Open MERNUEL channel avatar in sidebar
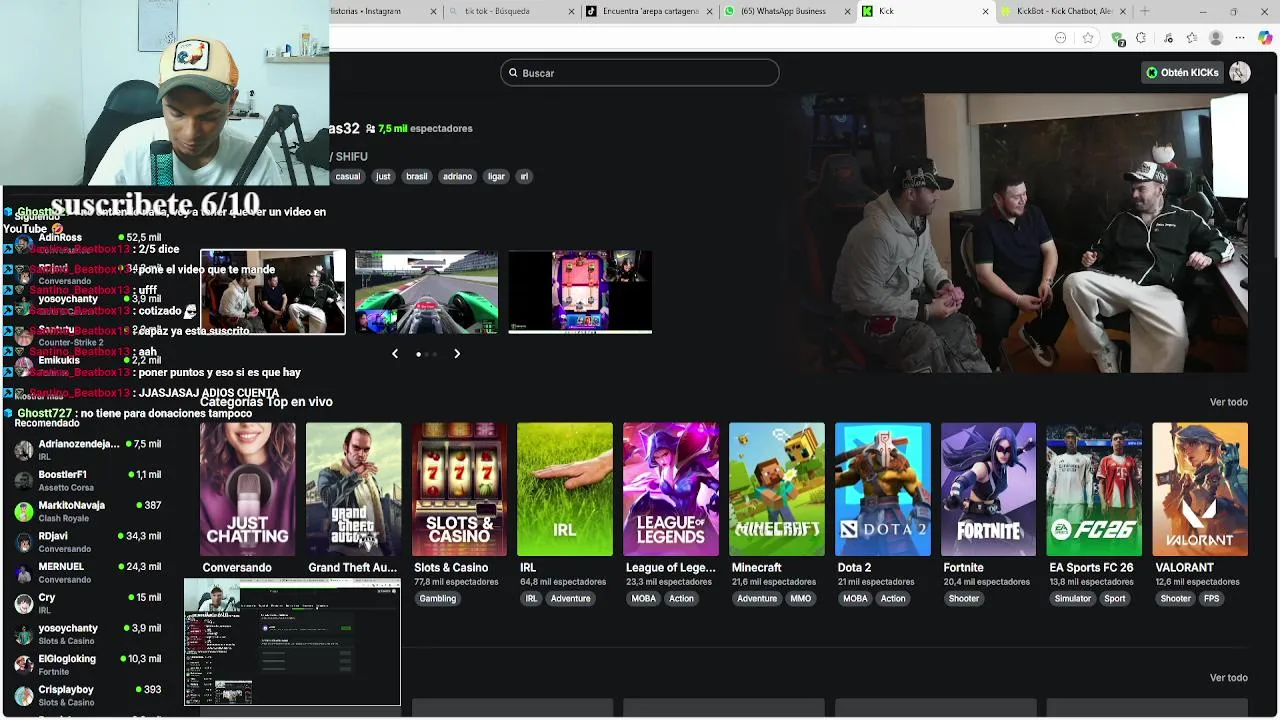Image resolution: width=1280 pixels, height=720 pixels. point(24,573)
